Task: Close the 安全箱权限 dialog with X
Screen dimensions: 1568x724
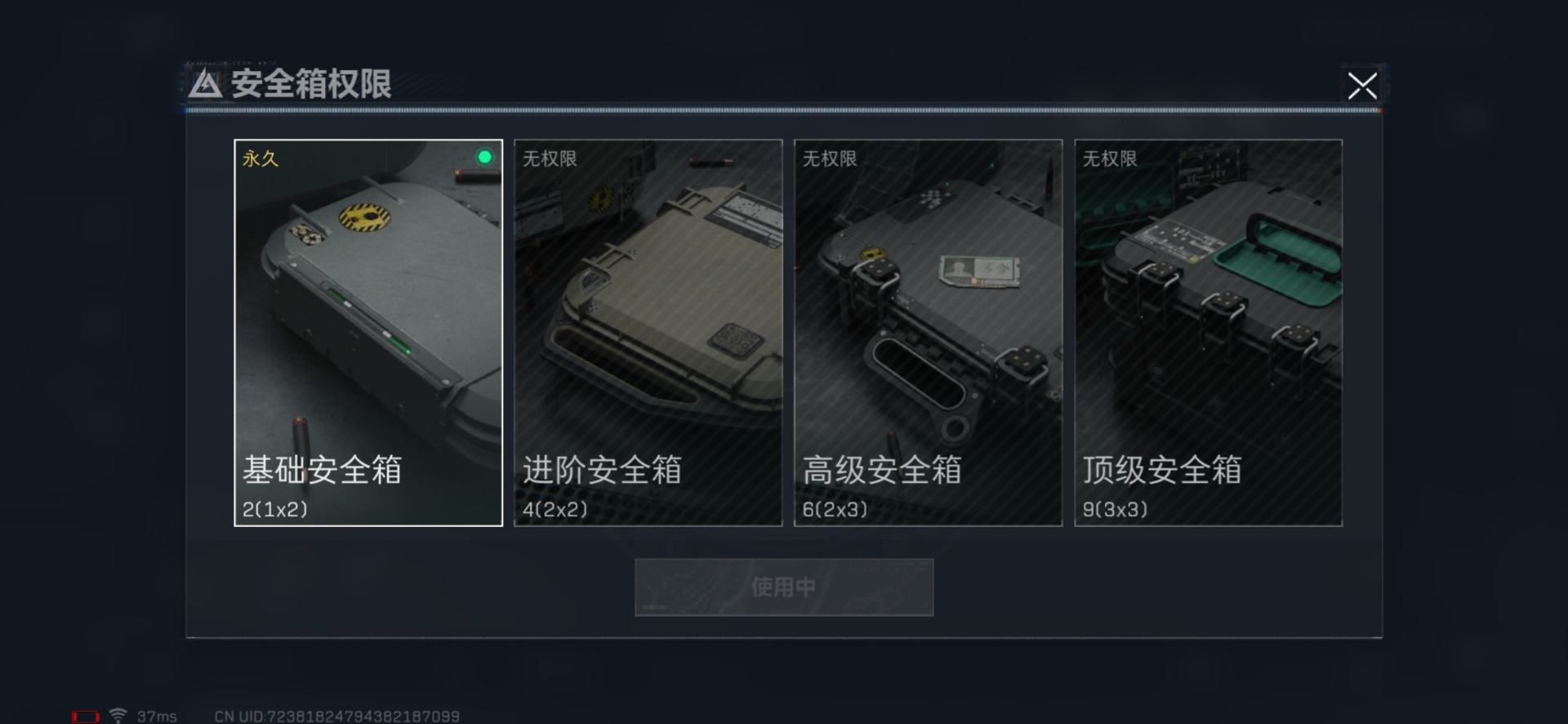Action: pyautogui.click(x=1361, y=85)
